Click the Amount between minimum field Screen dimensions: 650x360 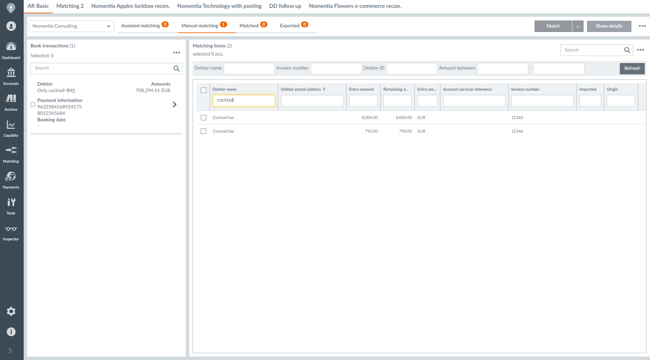[503, 68]
